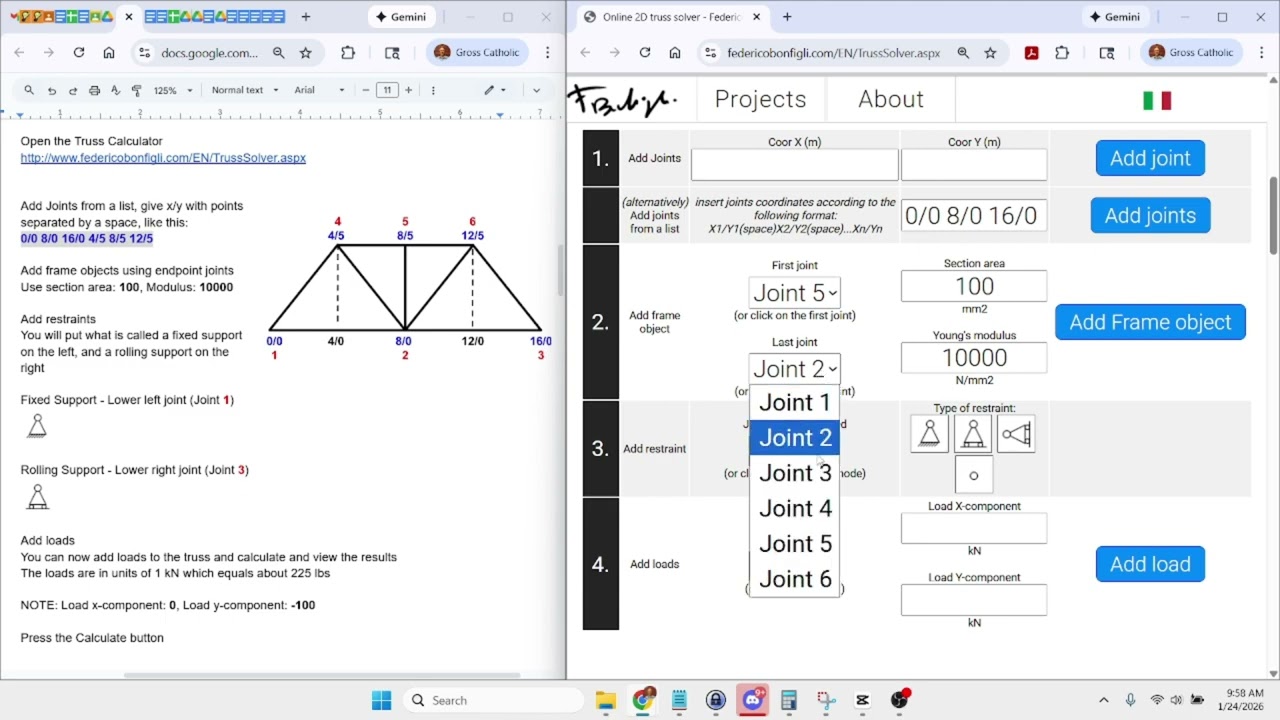Click the Add Frame object button

pos(1150,322)
